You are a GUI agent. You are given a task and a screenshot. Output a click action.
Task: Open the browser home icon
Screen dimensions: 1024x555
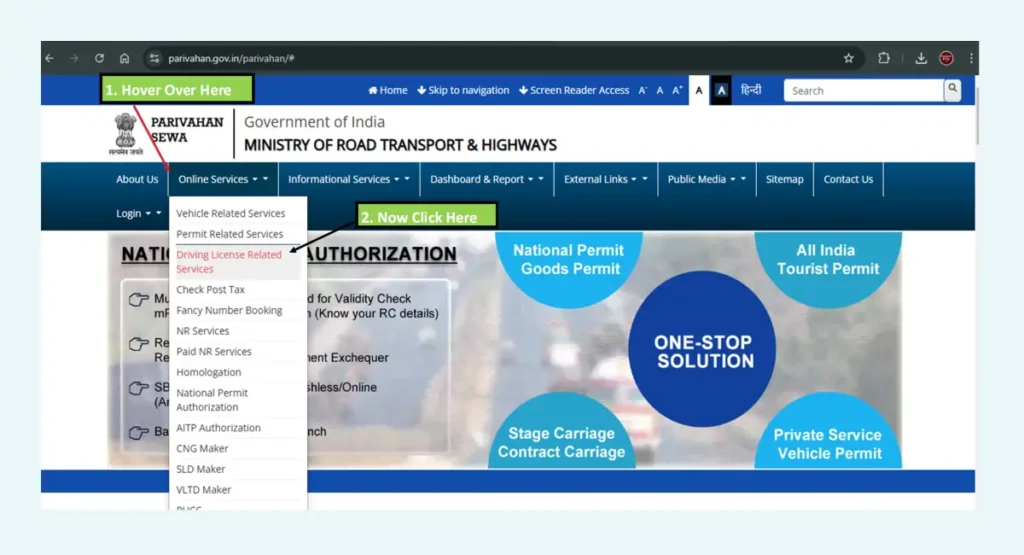[124, 58]
